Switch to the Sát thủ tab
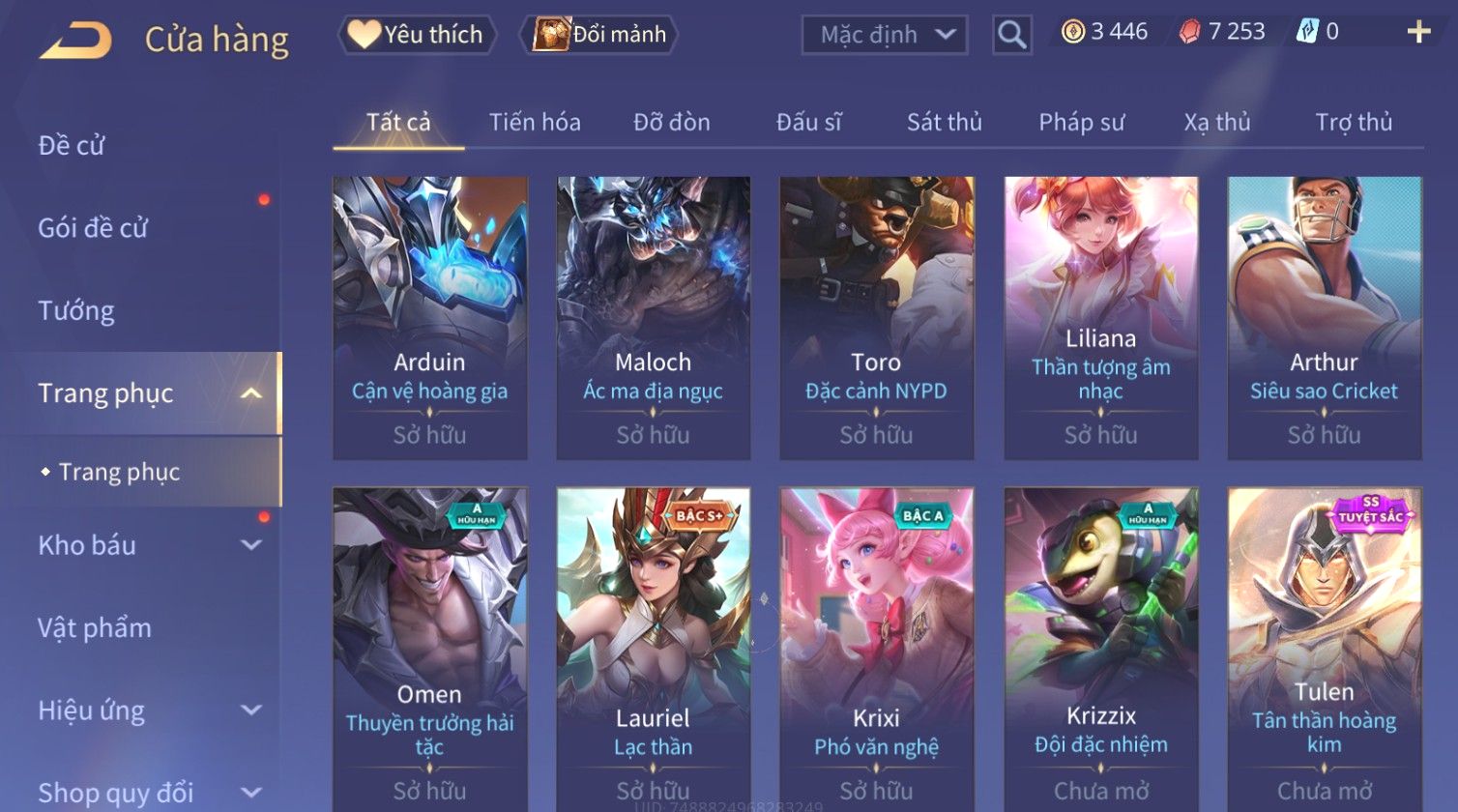The image size is (1458, 812). pos(944,123)
